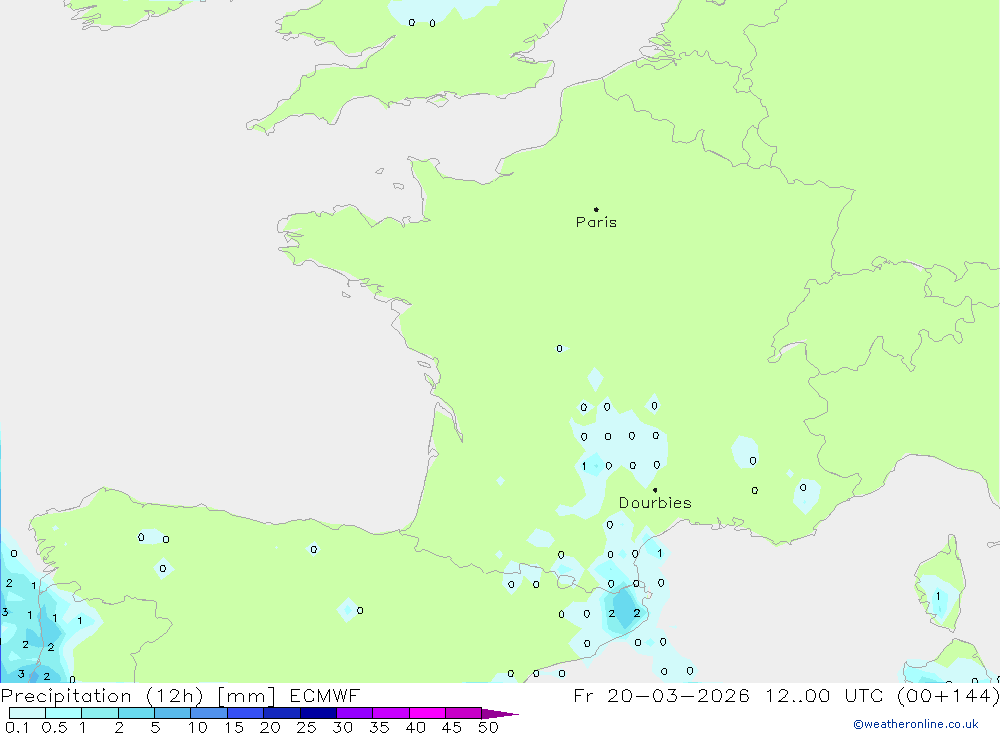The height and width of the screenshot is (733, 1000).
Task: Click the legend value '50'
Action: 488,727
